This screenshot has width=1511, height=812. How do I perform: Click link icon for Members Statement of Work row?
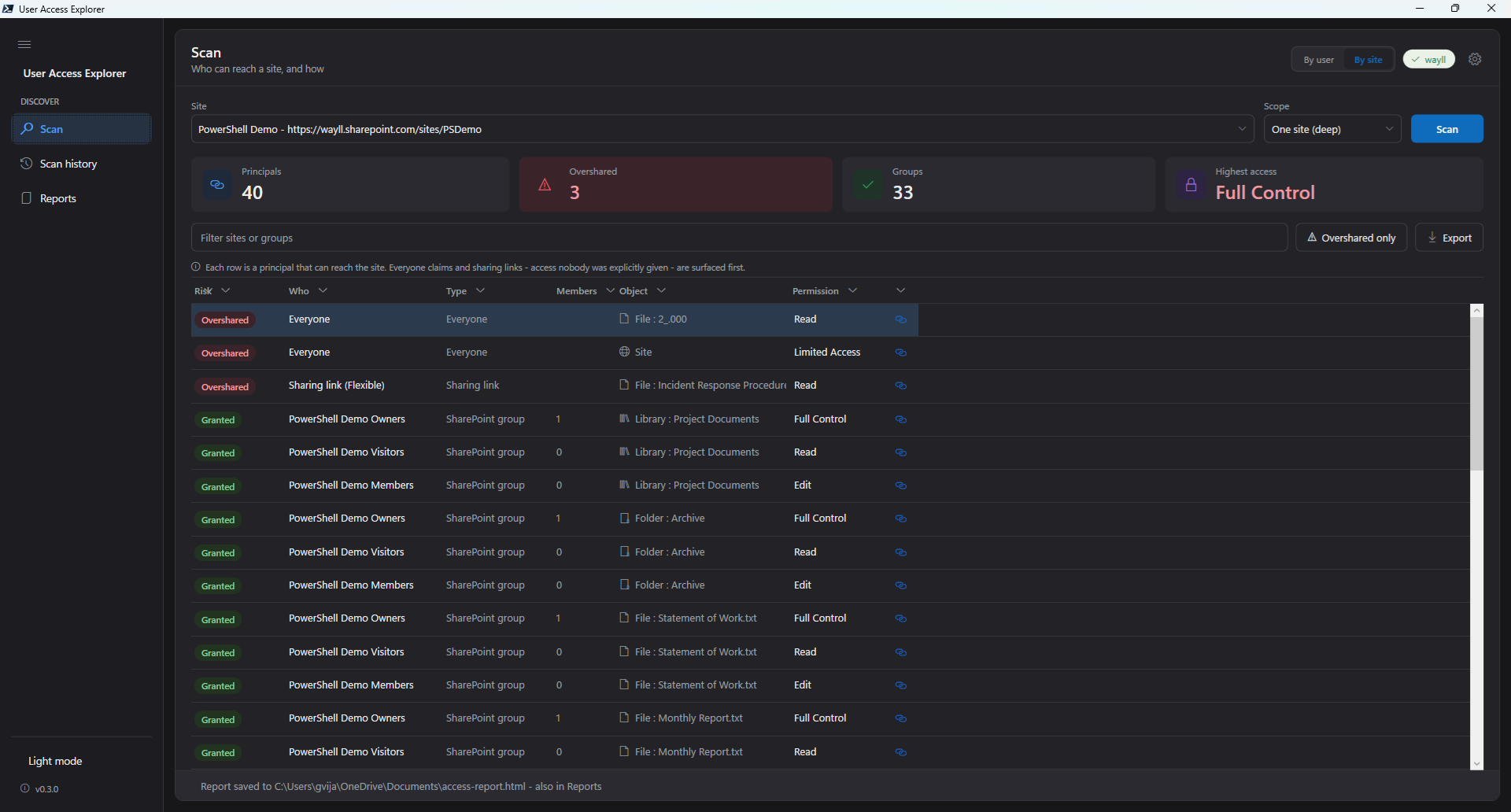901,685
